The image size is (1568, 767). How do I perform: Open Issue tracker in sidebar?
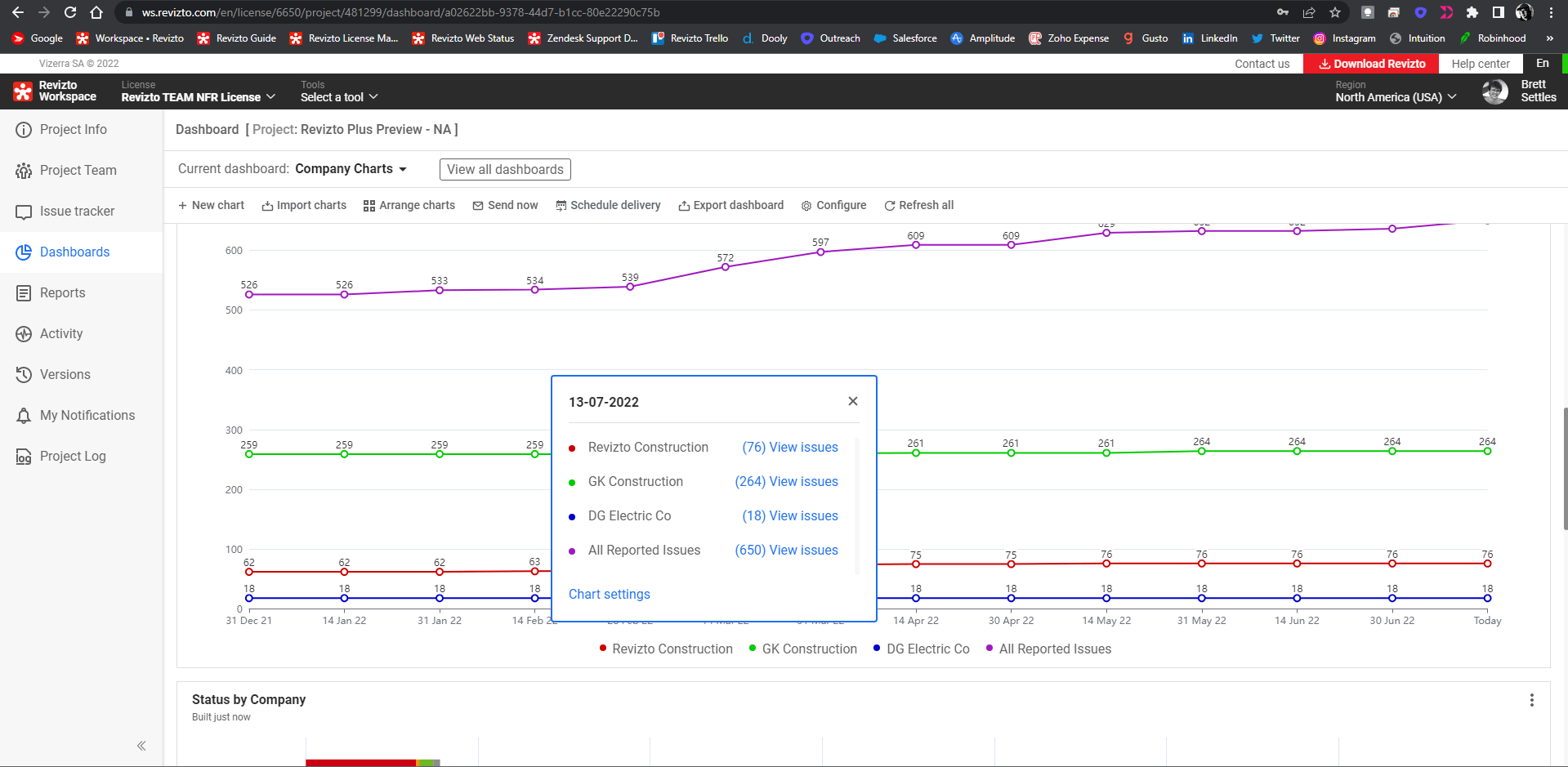(x=77, y=212)
